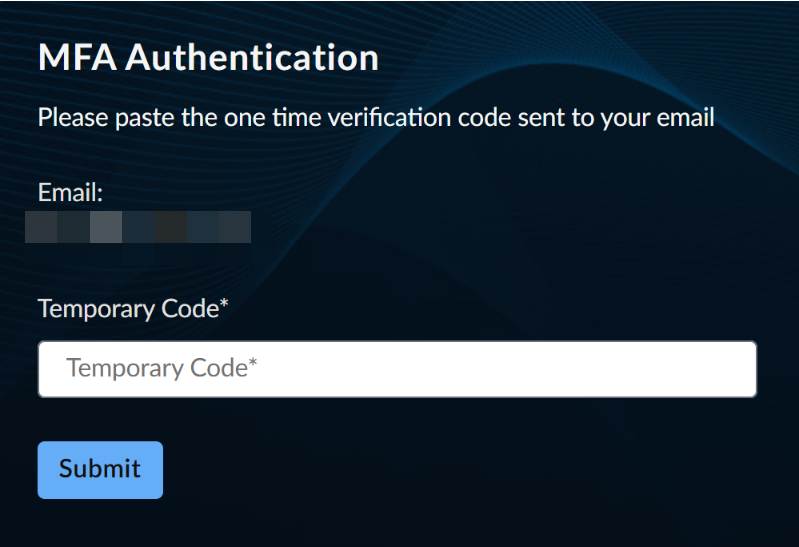Click the blurred email address value

coord(138,227)
